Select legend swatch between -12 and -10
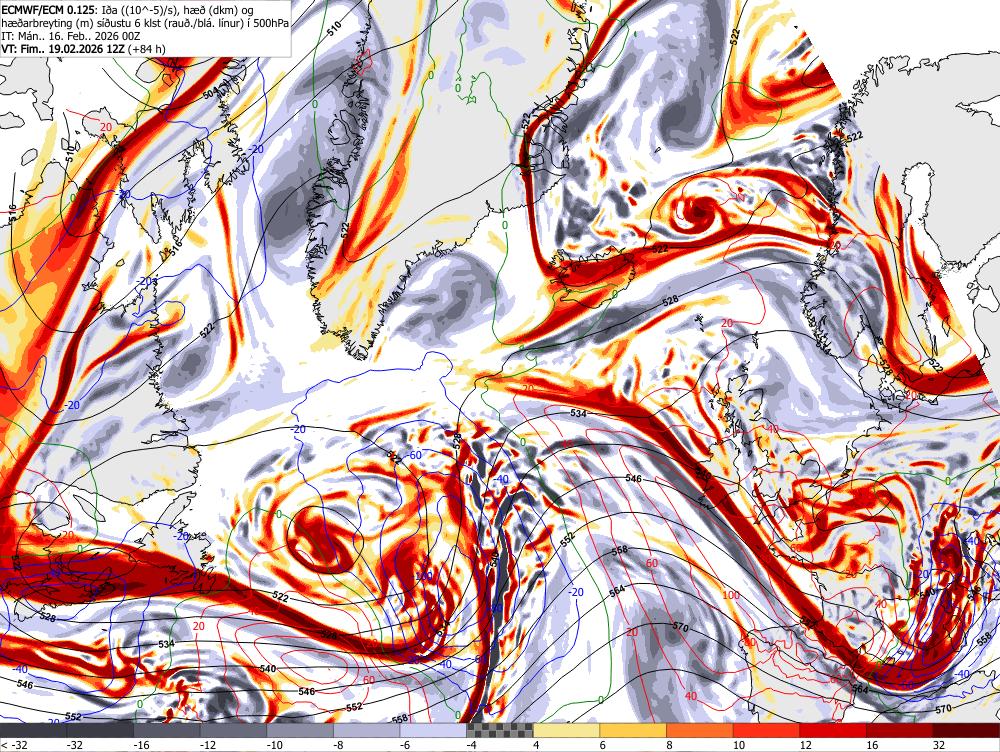 tap(233, 730)
